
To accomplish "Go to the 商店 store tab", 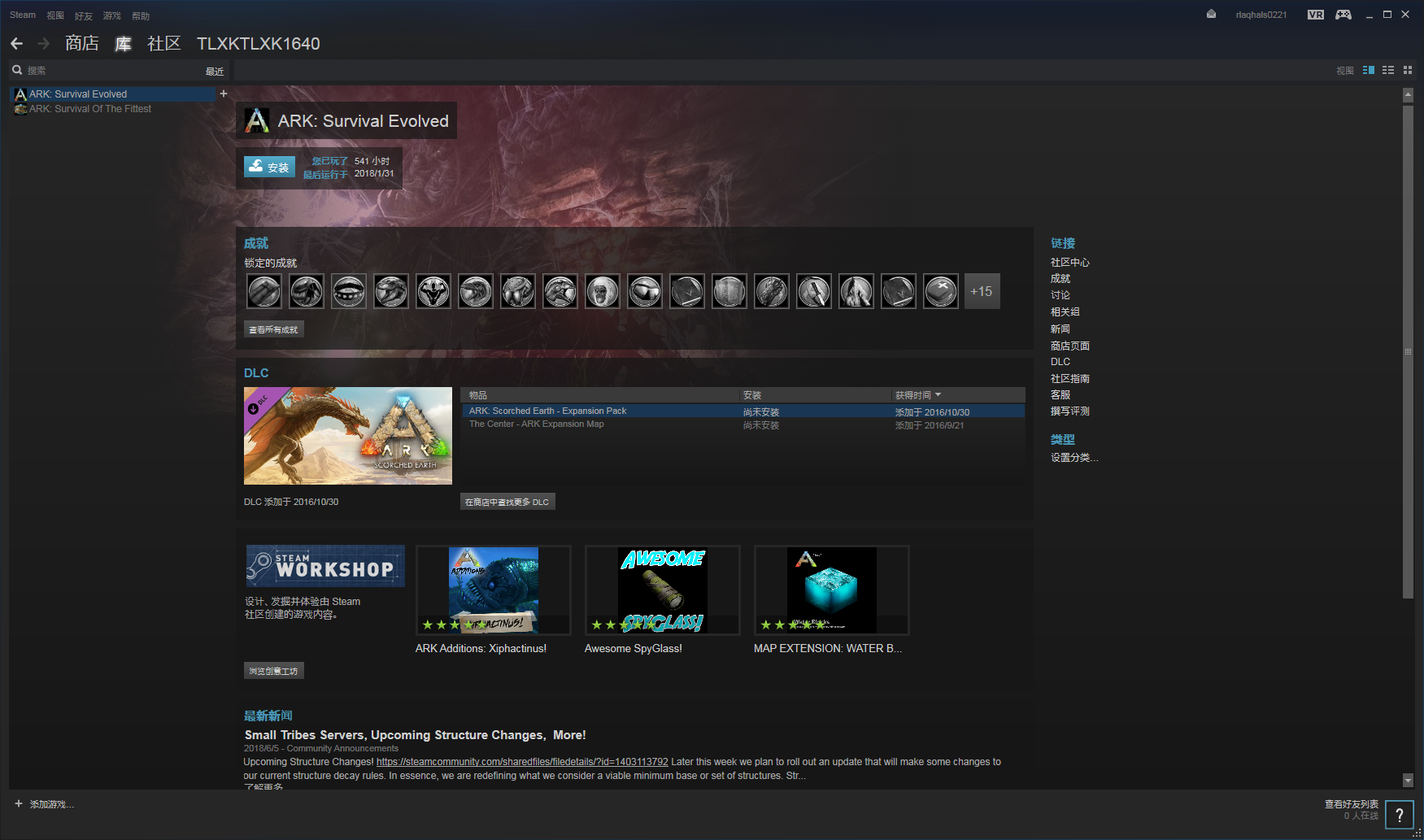I will click(82, 43).
